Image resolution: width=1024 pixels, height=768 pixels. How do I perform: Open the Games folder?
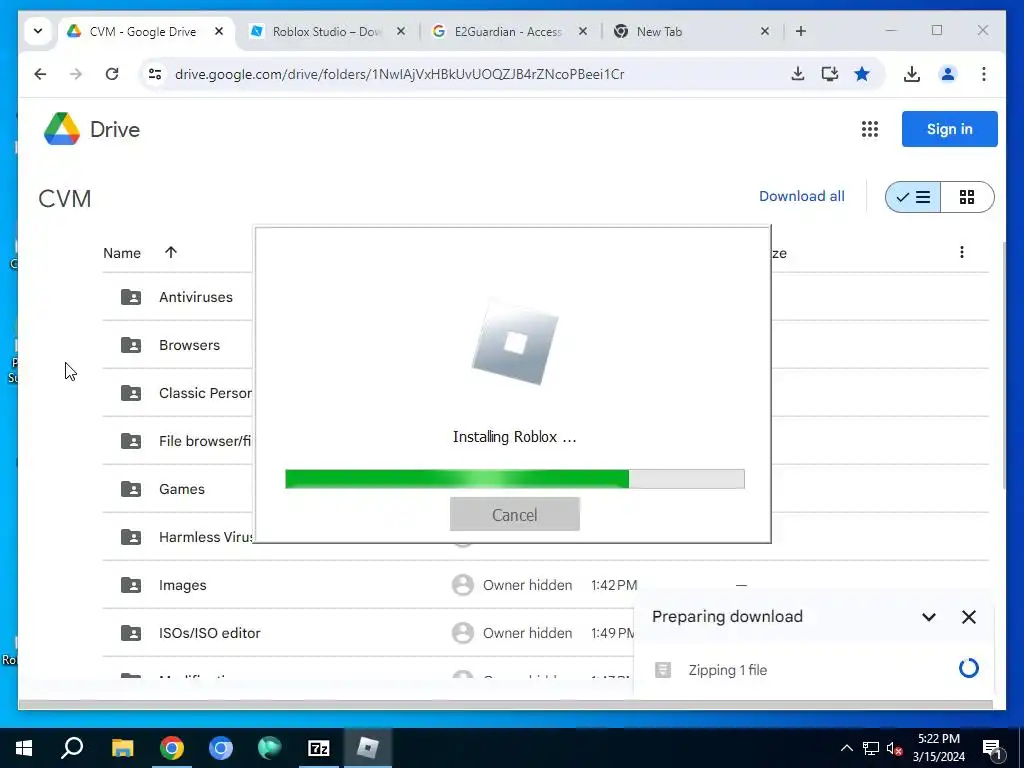[182, 489]
